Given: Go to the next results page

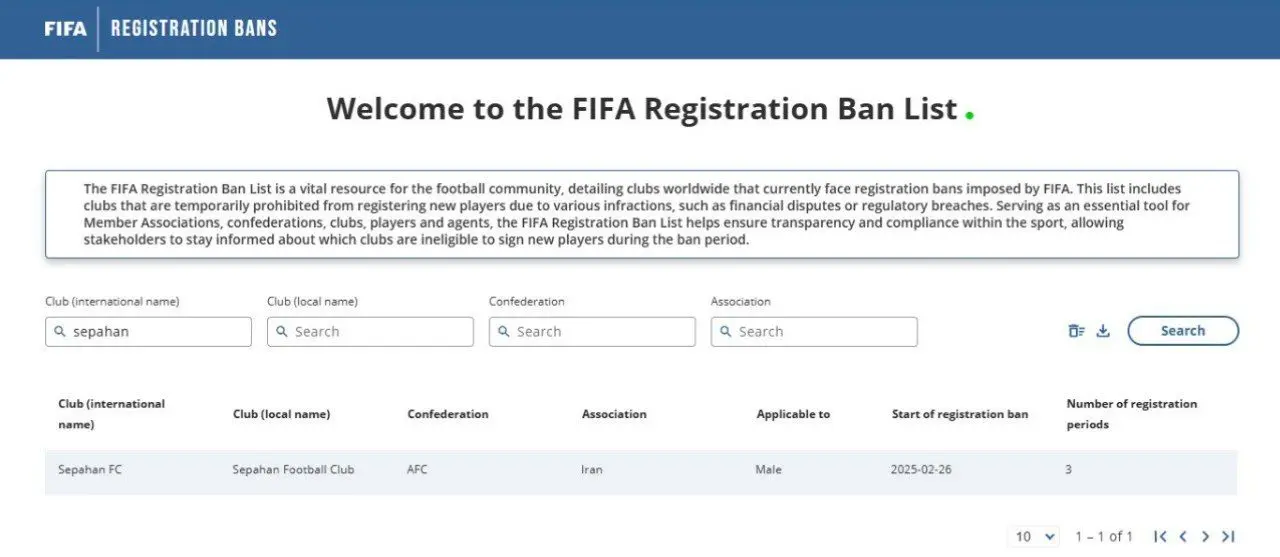Looking at the screenshot, I should pyautogui.click(x=1205, y=537).
